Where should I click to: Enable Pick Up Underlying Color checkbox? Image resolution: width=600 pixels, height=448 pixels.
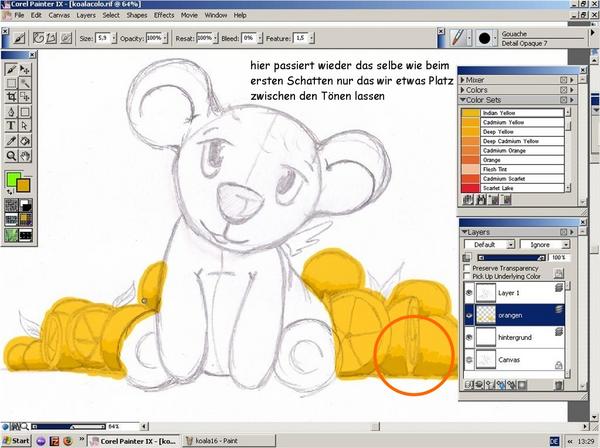point(466,276)
